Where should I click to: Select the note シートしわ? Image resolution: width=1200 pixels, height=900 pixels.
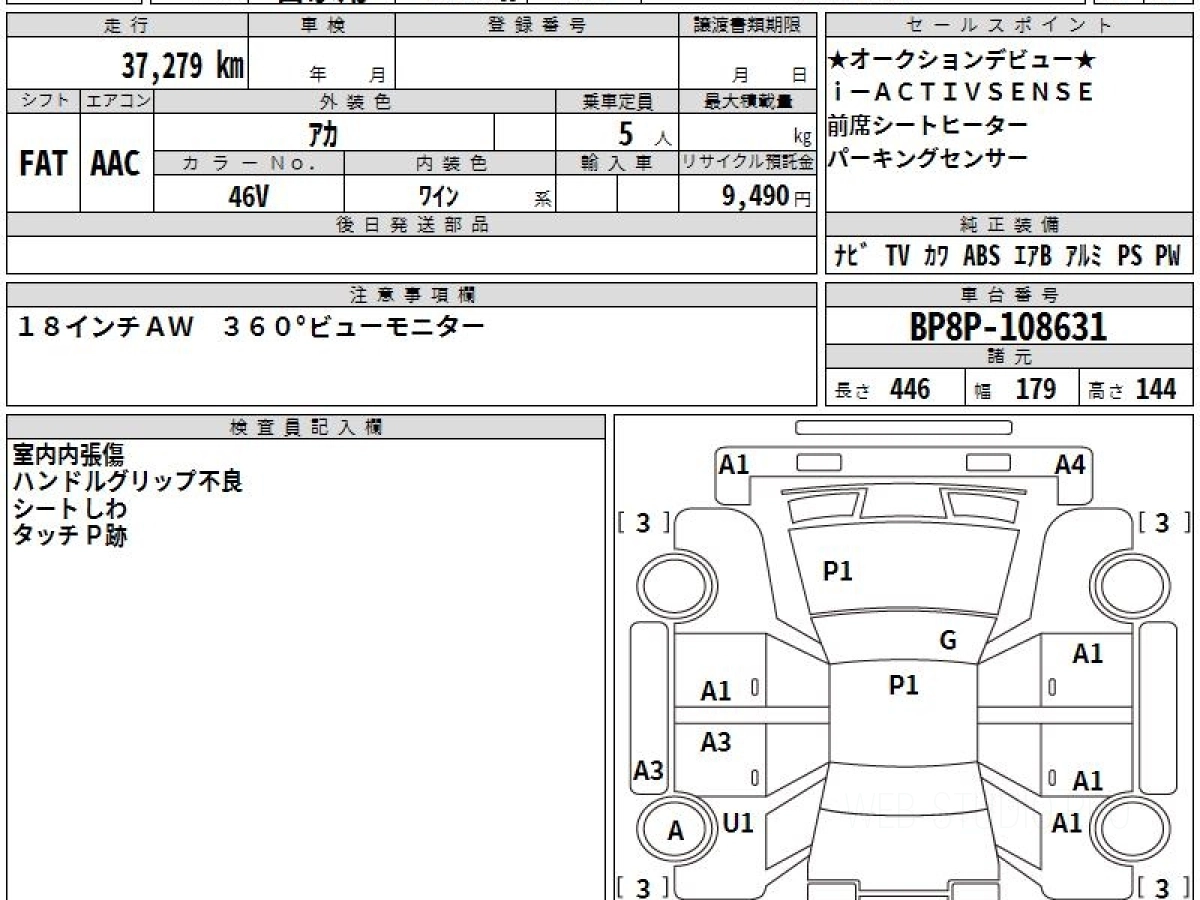(x=70, y=507)
